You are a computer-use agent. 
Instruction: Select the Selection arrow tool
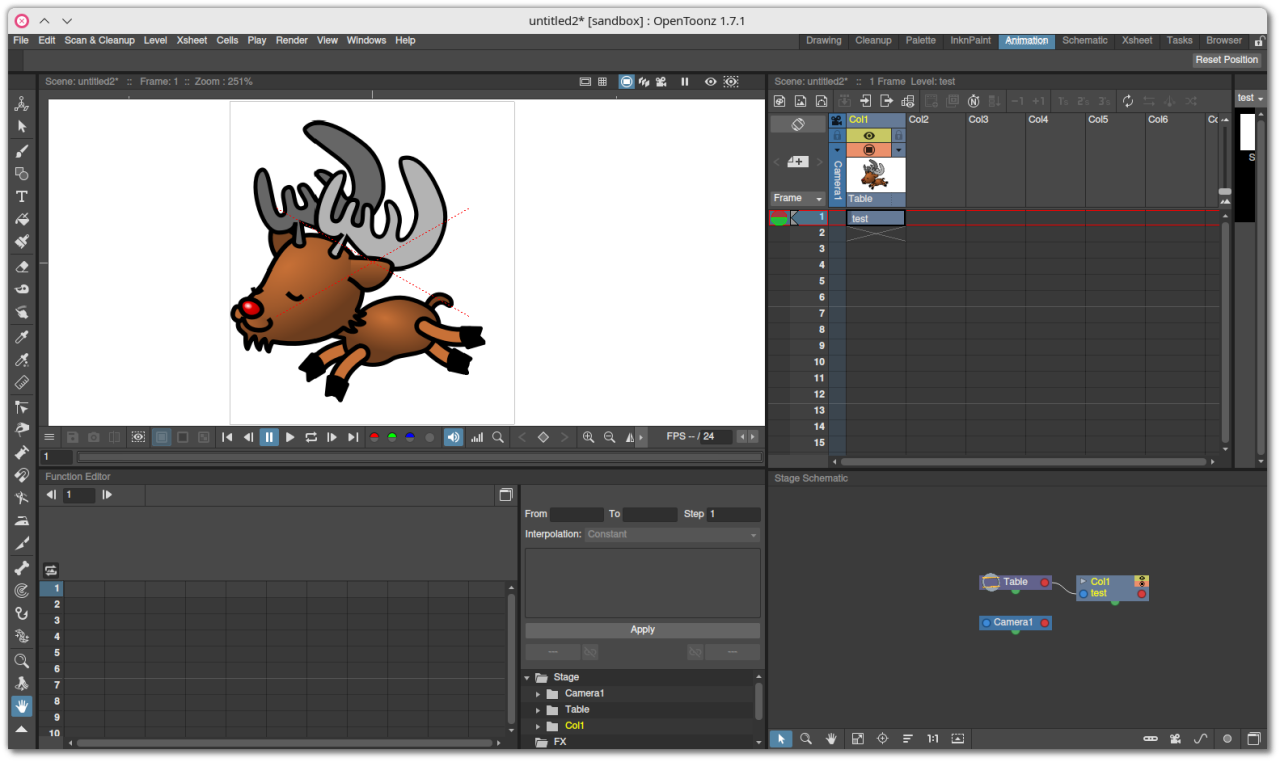[21, 127]
